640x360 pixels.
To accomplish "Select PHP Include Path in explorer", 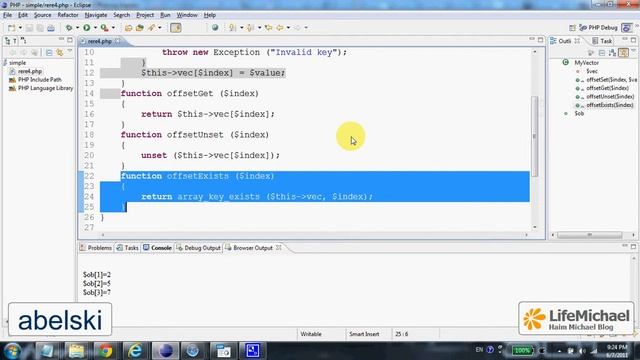I will pos(40,80).
